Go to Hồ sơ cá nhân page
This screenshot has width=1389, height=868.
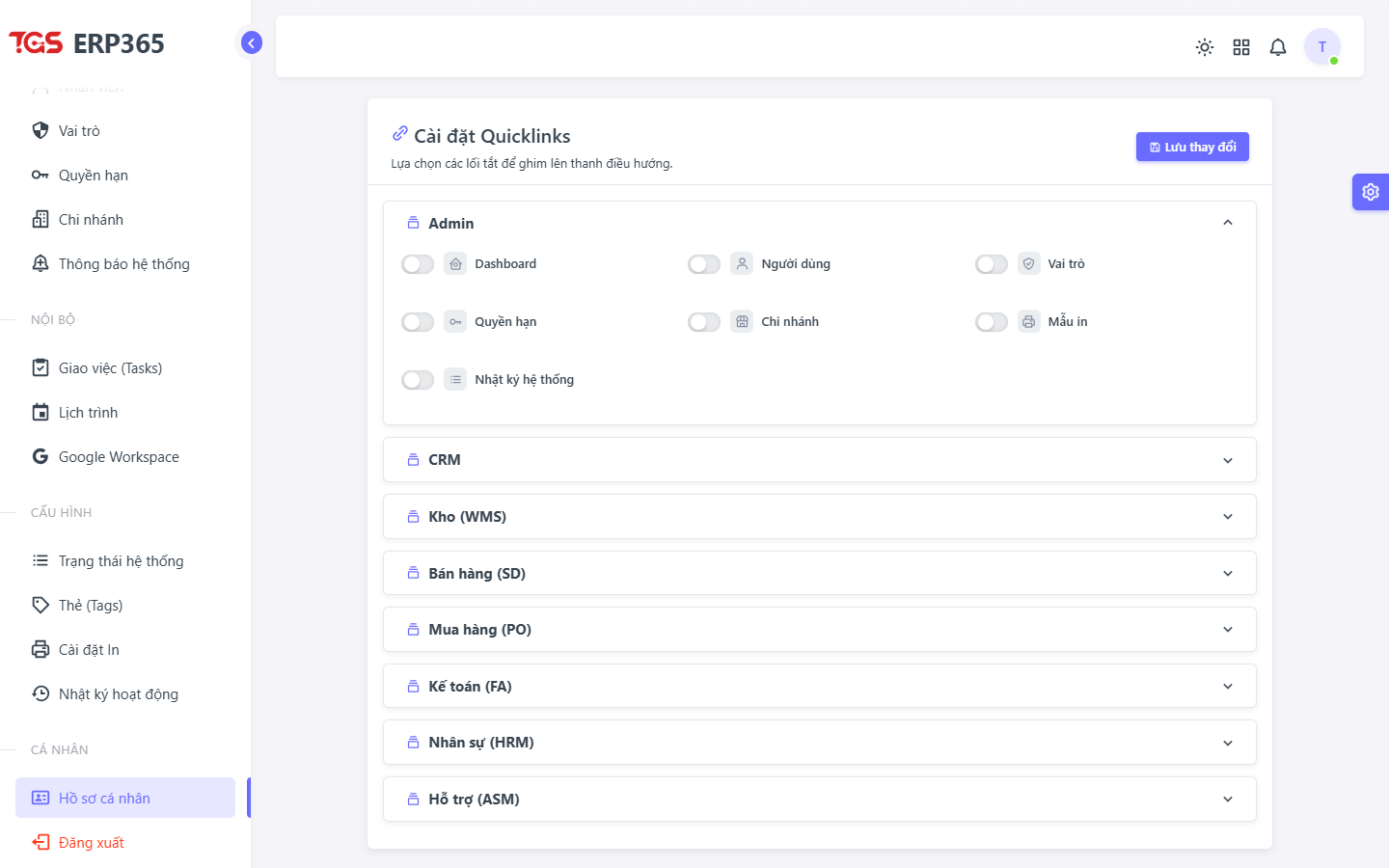(x=125, y=798)
